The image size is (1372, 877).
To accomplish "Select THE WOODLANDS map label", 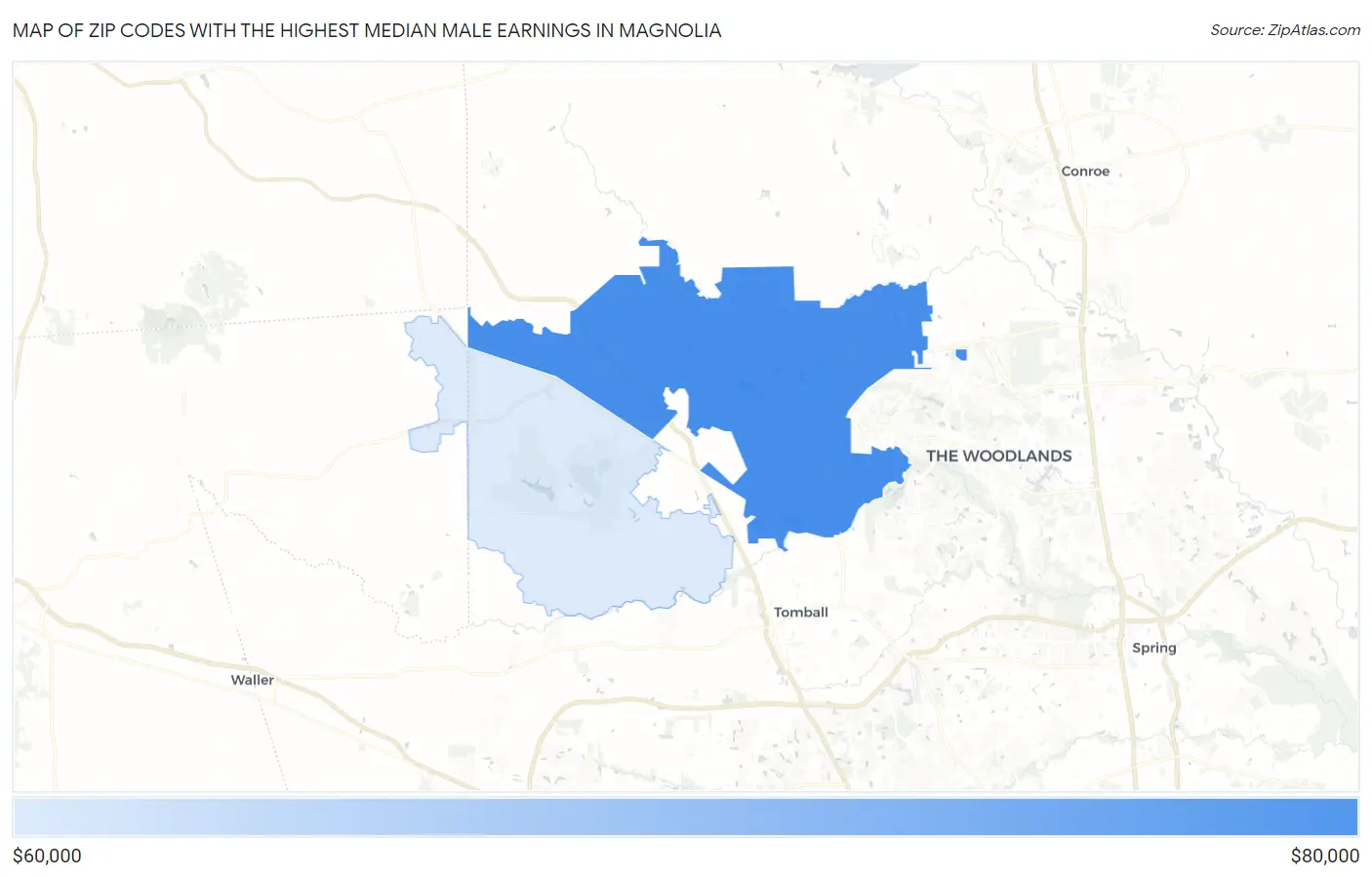I will point(998,456).
